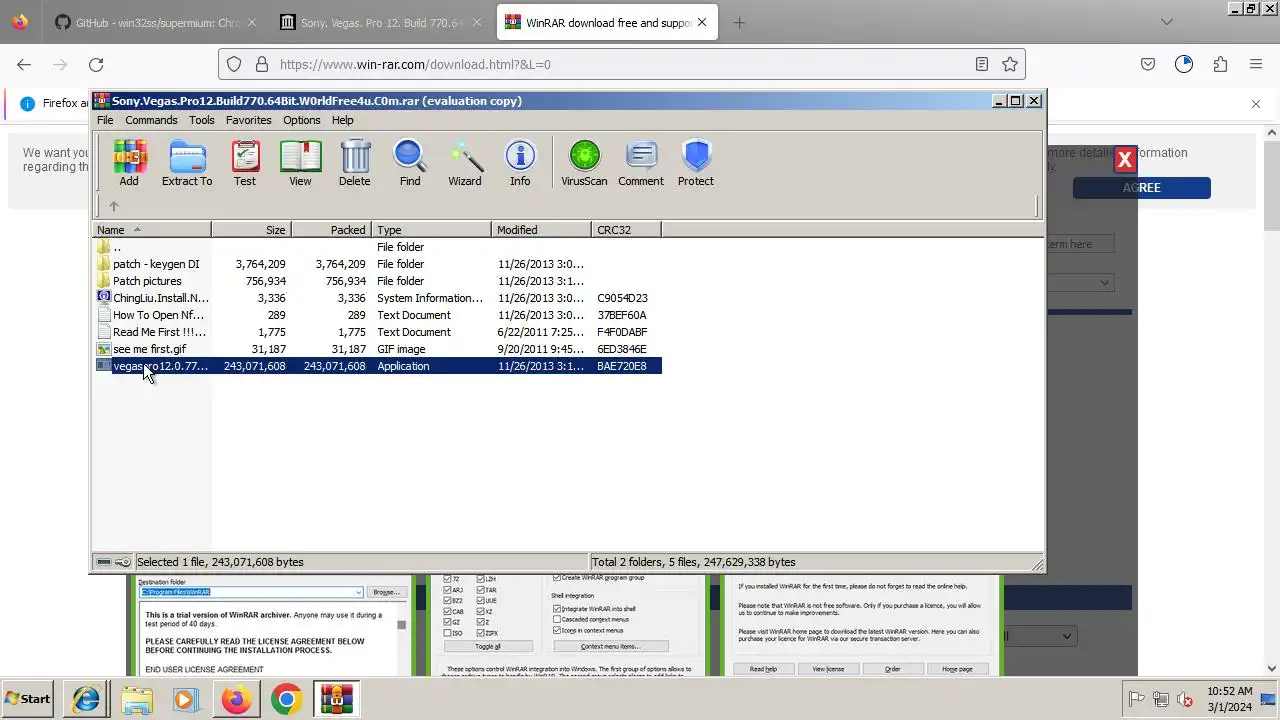The width and height of the screenshot is (1280, 720).
Task: Open the Firefox hamburger menu
Action: (x=1256, y=64)
